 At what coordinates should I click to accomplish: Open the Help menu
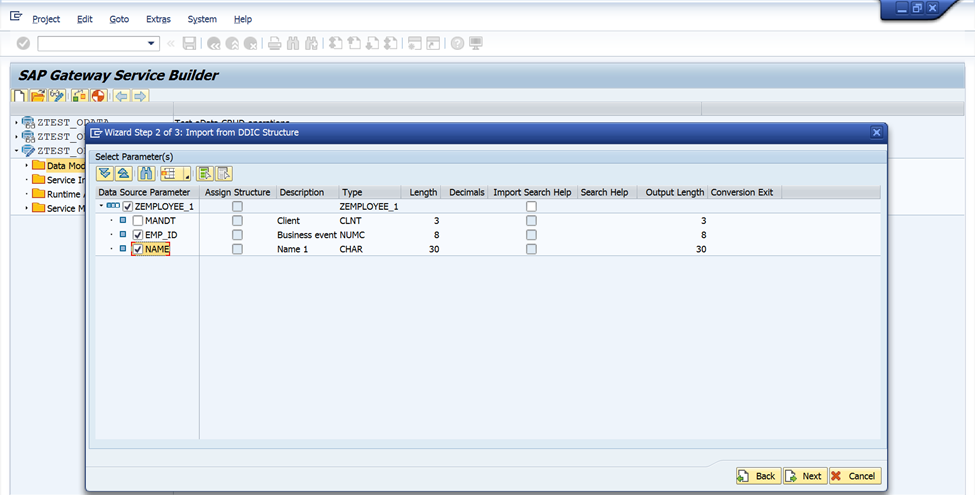[243, 19]
